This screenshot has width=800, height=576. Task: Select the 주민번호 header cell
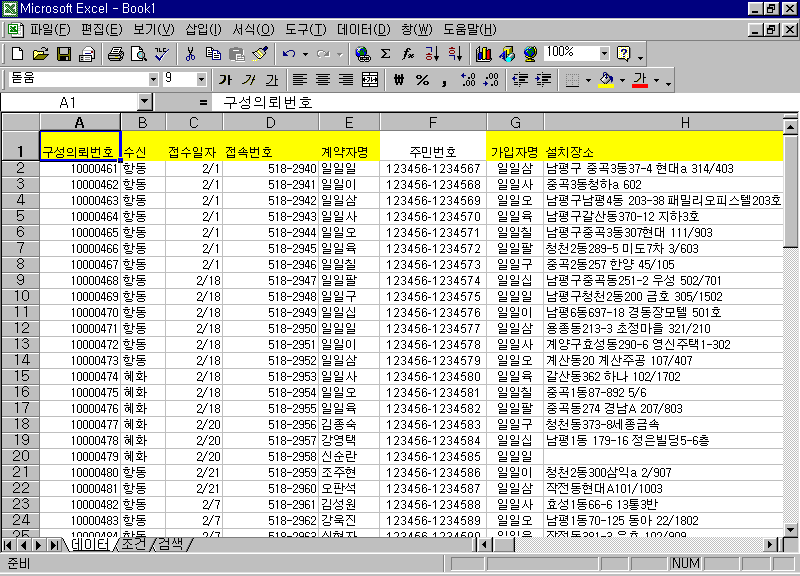tap(433, 146)
